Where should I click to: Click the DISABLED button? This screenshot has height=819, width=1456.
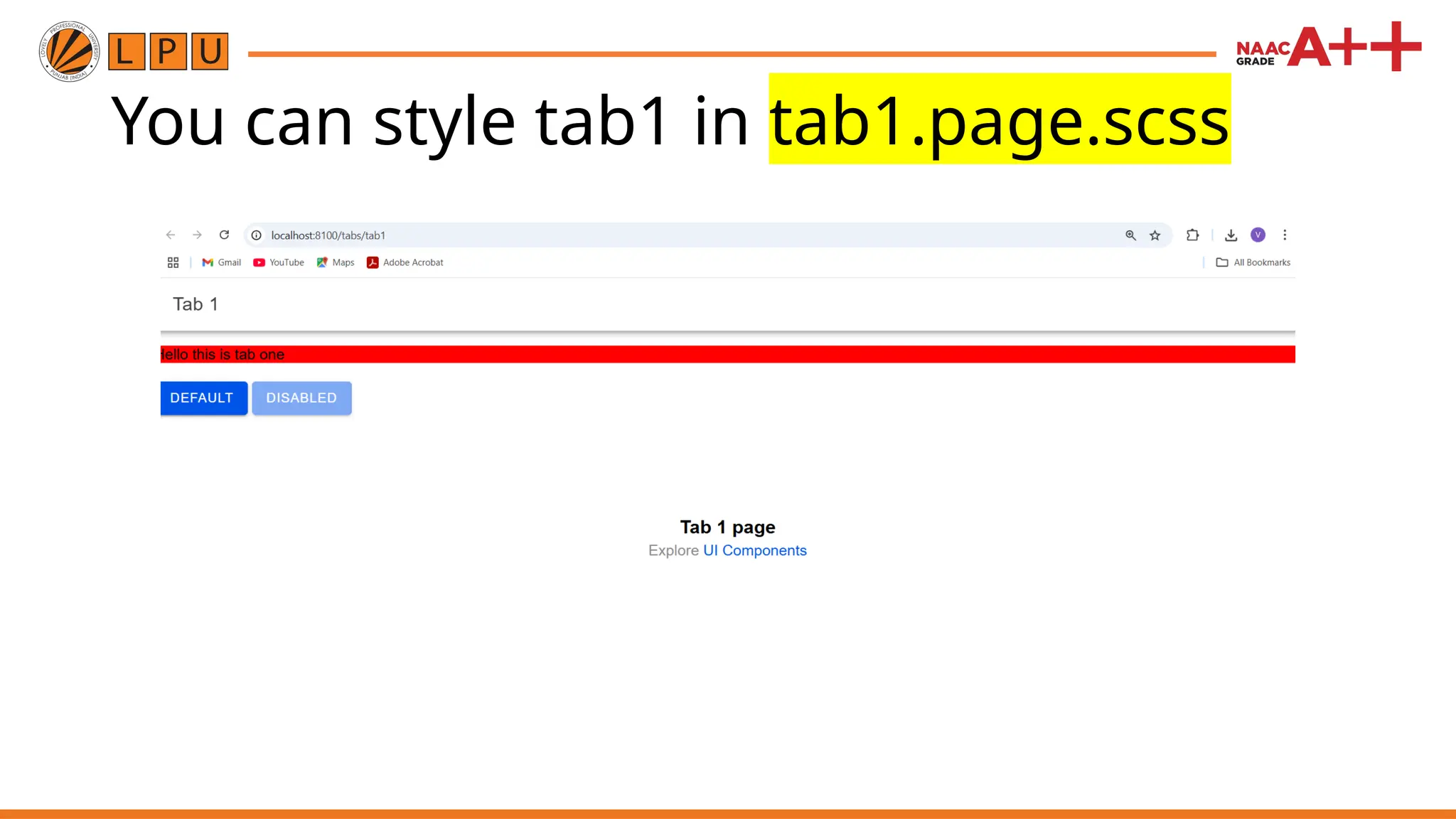[x=301, y=398]
